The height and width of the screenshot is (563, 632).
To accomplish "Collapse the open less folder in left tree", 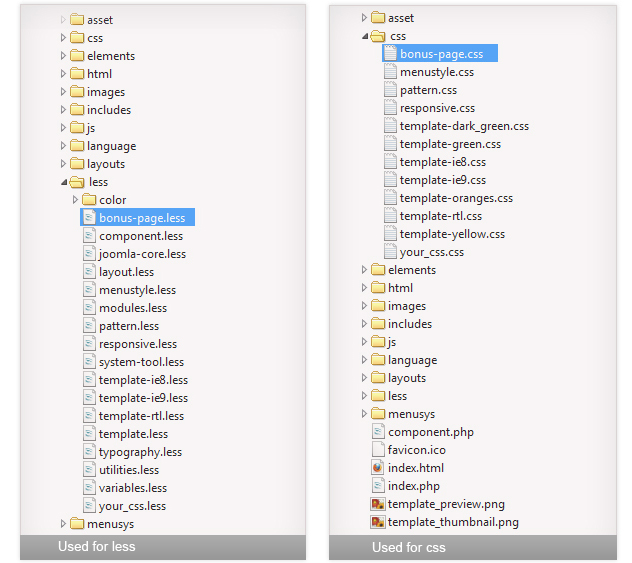I will click(x=64, y=183).
